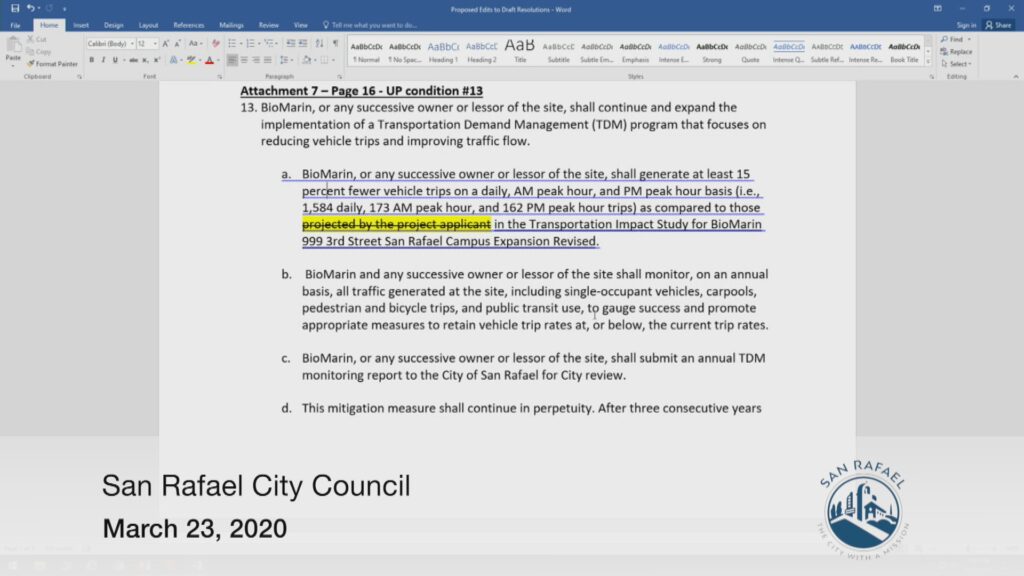Viewport: 1024px width, 576px height.
Task: Undo the last edit
Action: coord(30,8)
